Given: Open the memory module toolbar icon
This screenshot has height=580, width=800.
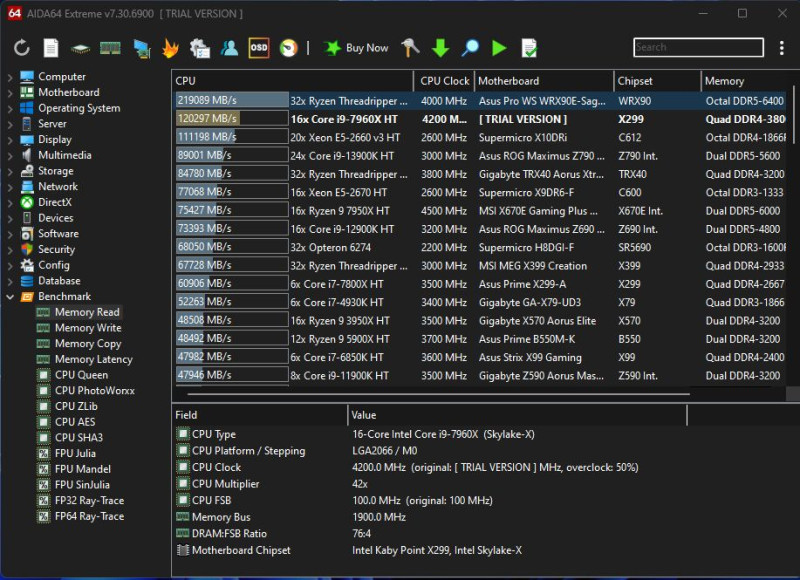Looking at the screenshot, I should pos(110,48).
